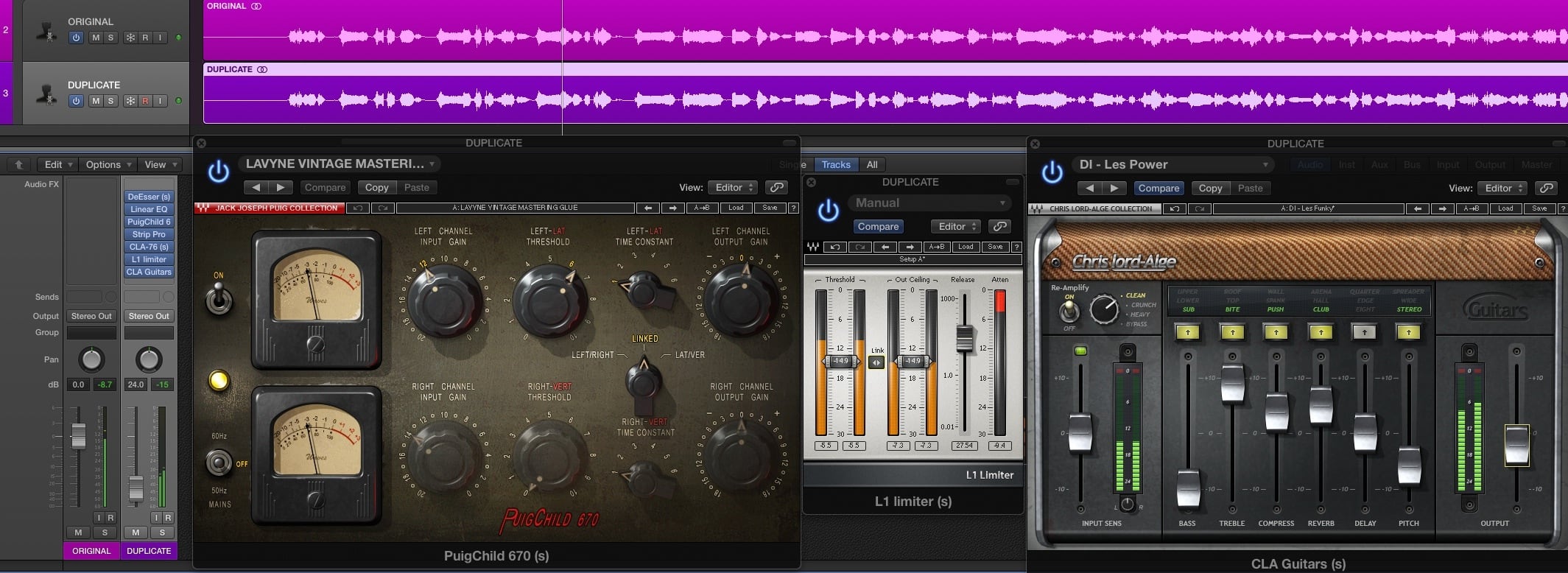Click Compare in L1 limiter window
Screen dimensions: 1568x573
point(878,226)
